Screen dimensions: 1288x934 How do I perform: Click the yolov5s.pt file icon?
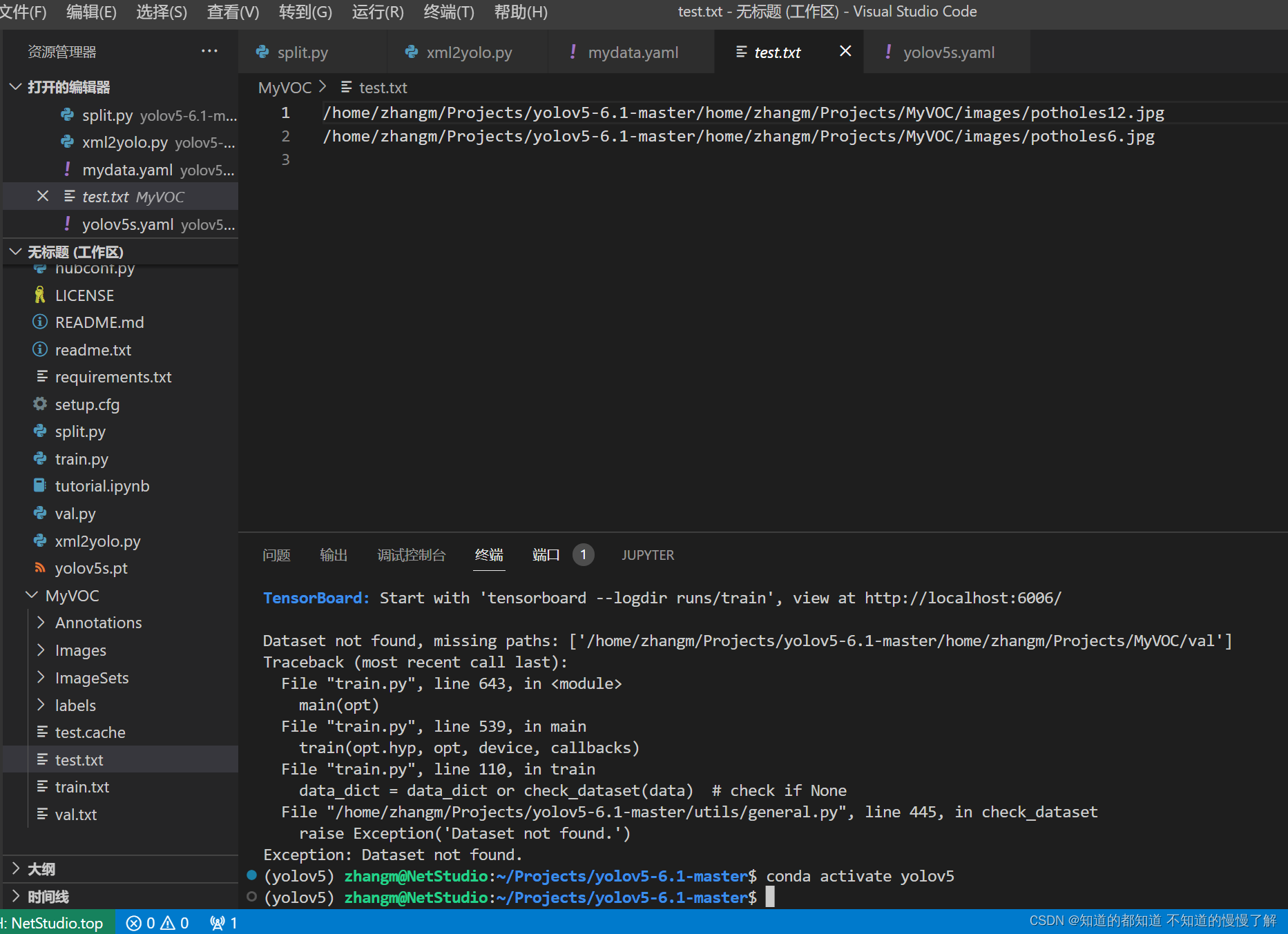pyautogui.click(x=40, y=567)
